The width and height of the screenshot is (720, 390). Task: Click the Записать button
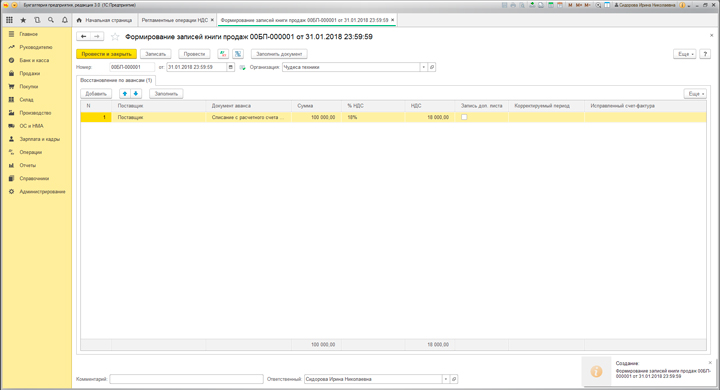tap(155, 54)
